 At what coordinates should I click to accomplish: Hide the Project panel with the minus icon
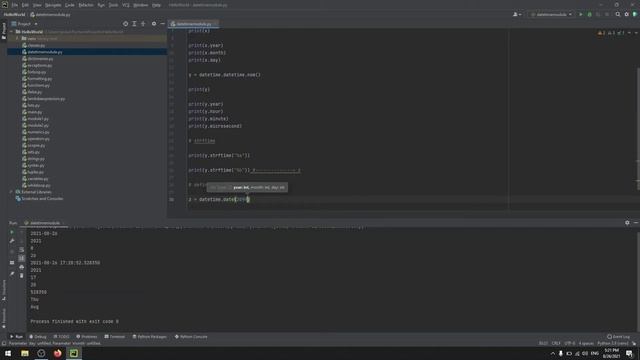click(162, 24)
